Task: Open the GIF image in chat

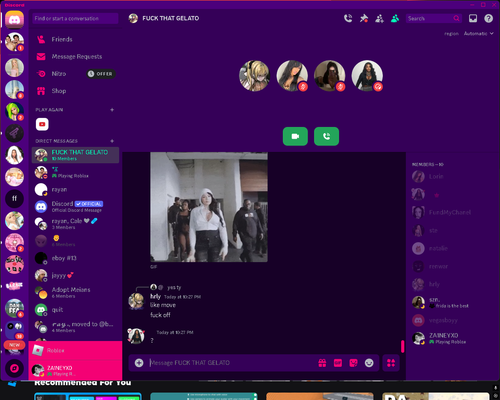Action: coord(209,207)
